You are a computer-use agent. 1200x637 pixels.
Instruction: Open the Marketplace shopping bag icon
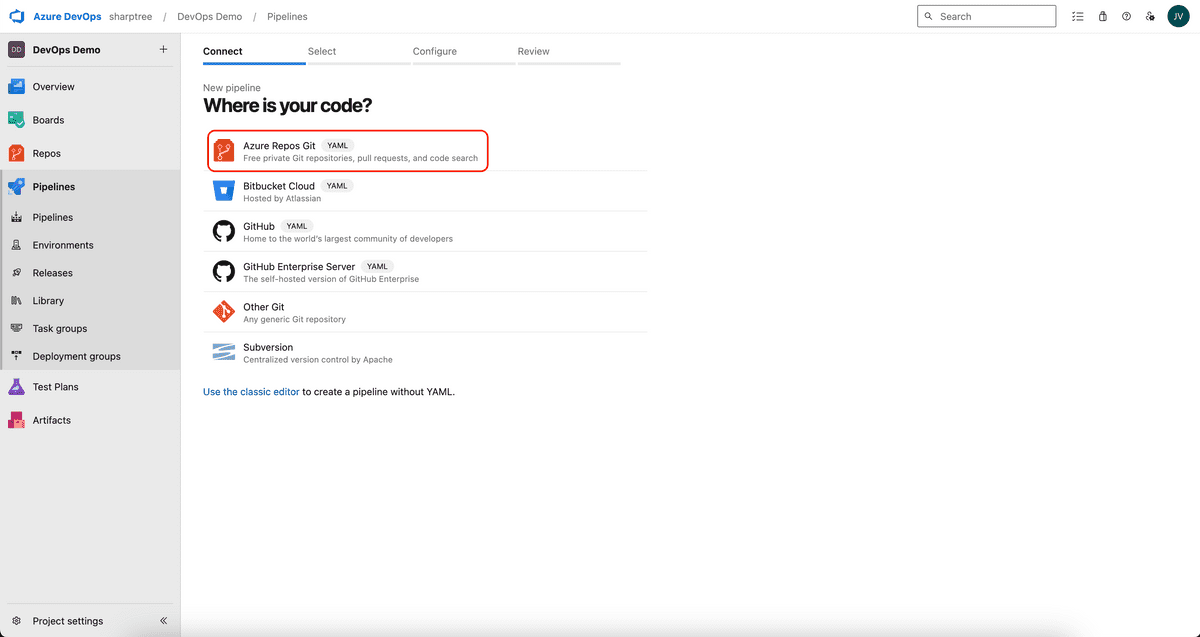click(1102, 17)
